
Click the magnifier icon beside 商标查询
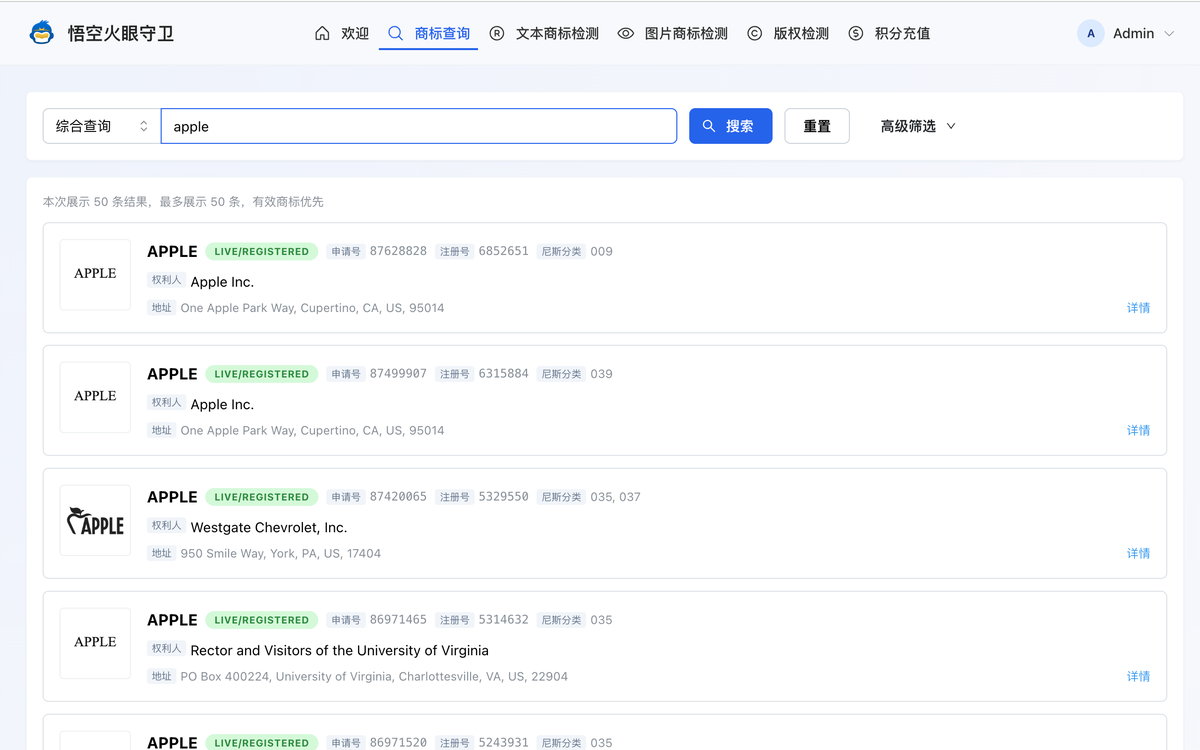[395, 33]
